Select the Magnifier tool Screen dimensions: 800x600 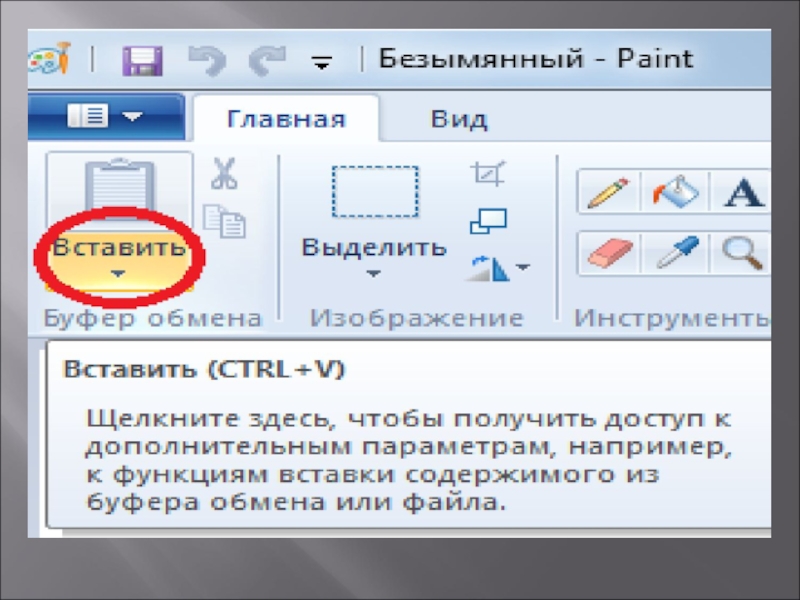pos(741,253)
